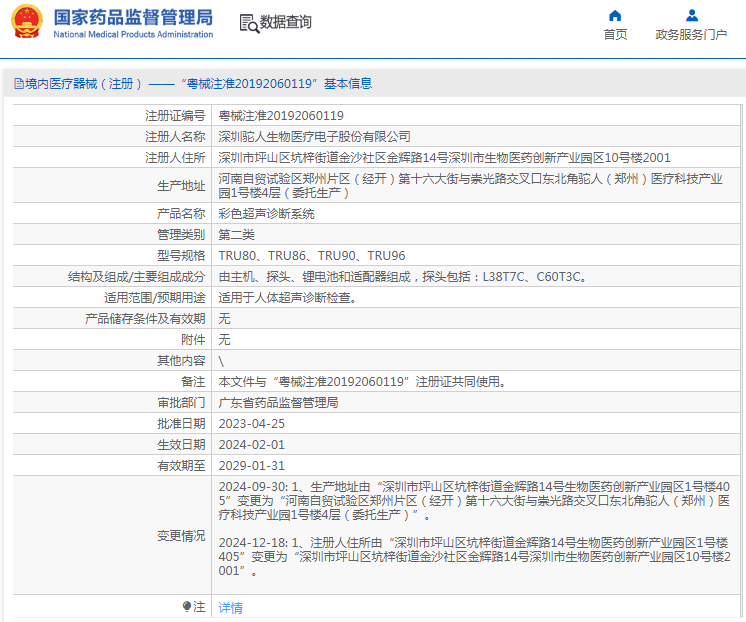The width and height of the screenshot is (746, 622).
Task: Select the 注册证编号 label cell
Action: 175,116
